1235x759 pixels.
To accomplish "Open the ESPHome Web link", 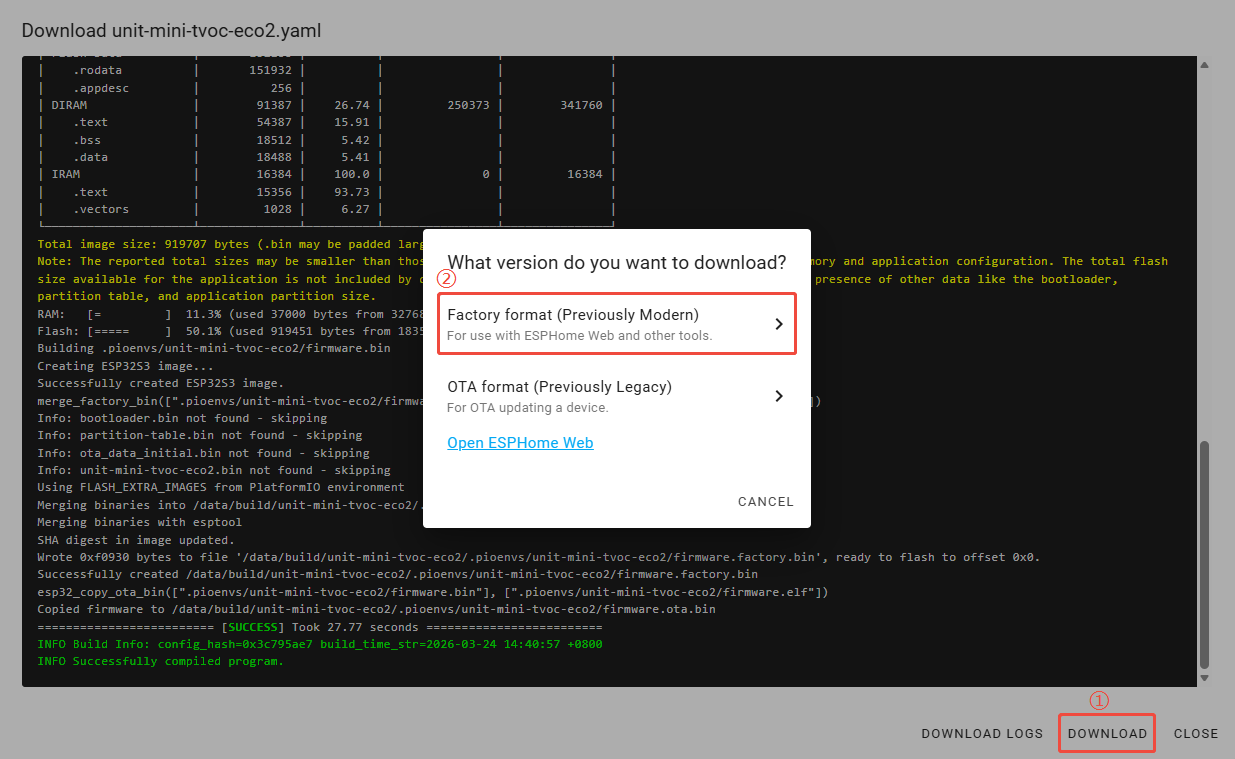I will 520,443.
